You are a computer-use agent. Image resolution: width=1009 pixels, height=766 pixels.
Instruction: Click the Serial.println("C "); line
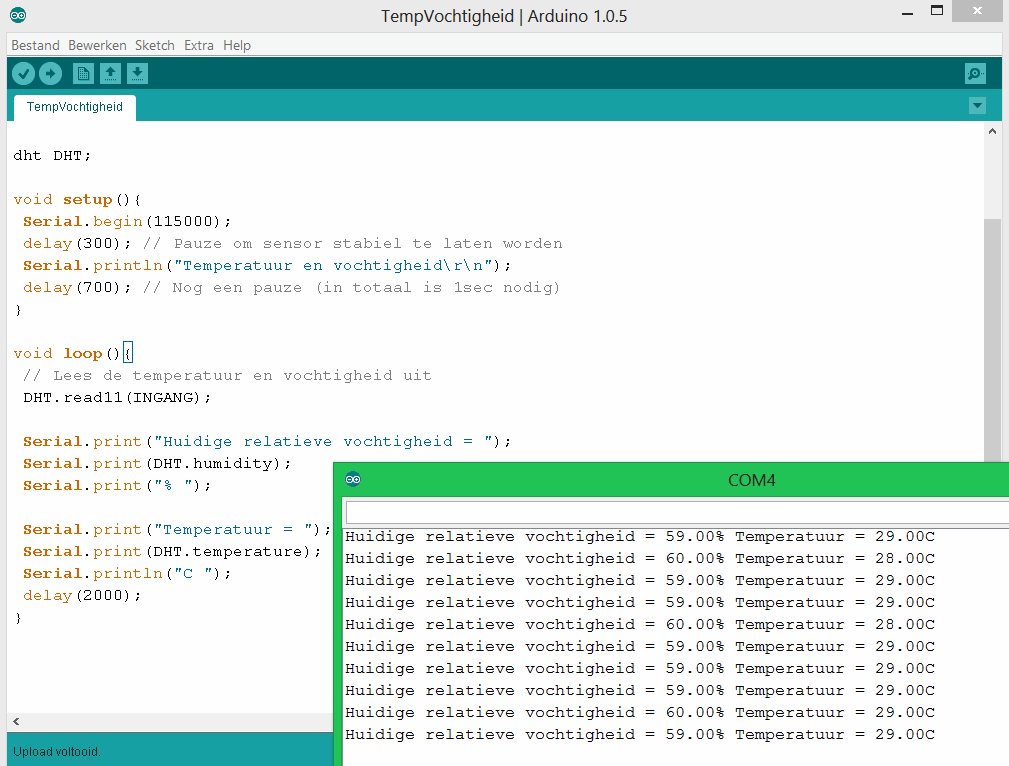click(x=127, y=574)
